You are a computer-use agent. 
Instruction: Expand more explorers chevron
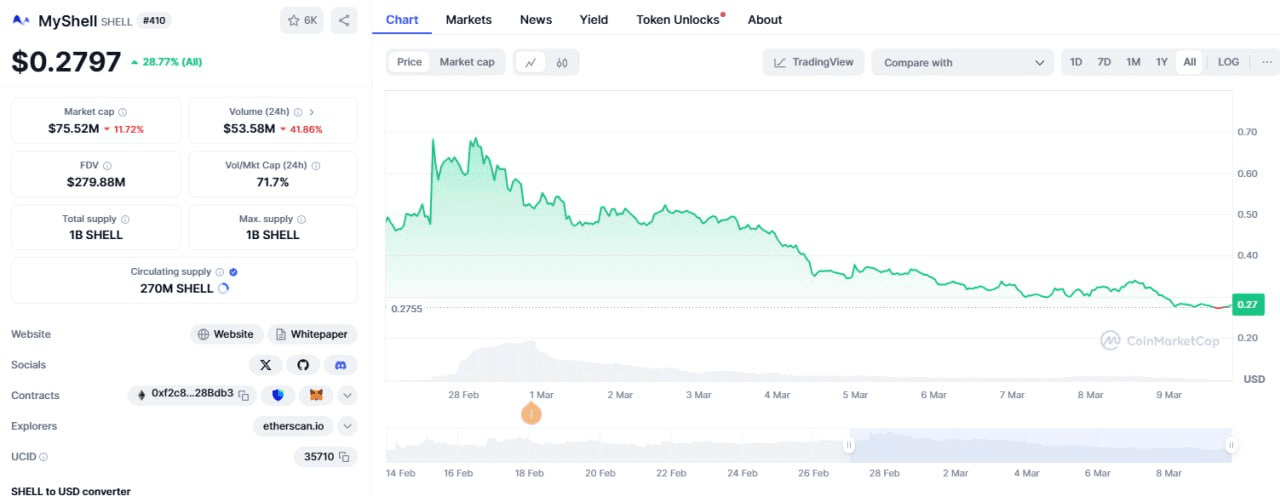pos(347,426)
